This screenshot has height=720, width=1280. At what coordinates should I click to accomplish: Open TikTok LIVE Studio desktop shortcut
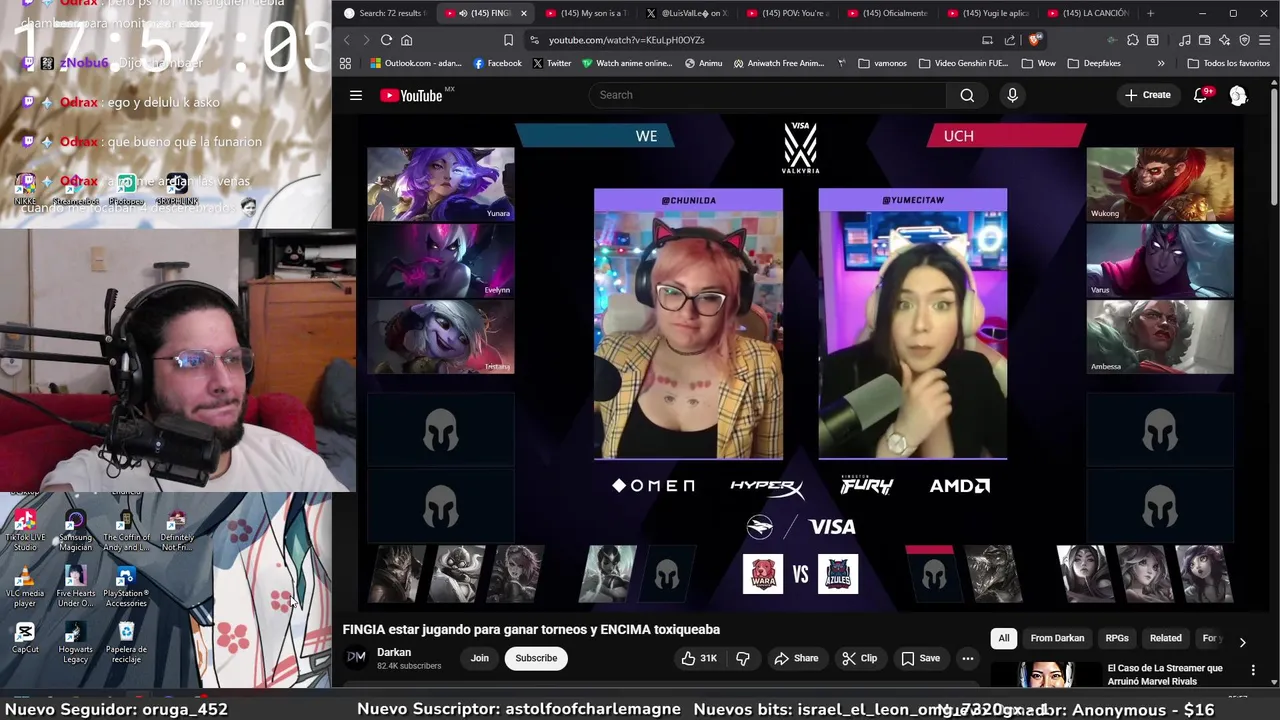click(25, 531)
